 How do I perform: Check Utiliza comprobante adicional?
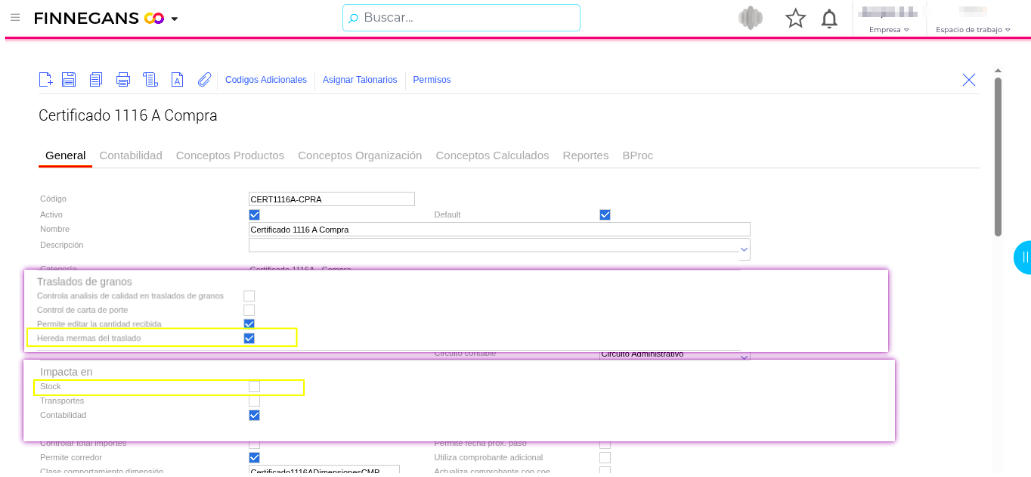coord(605,457)
